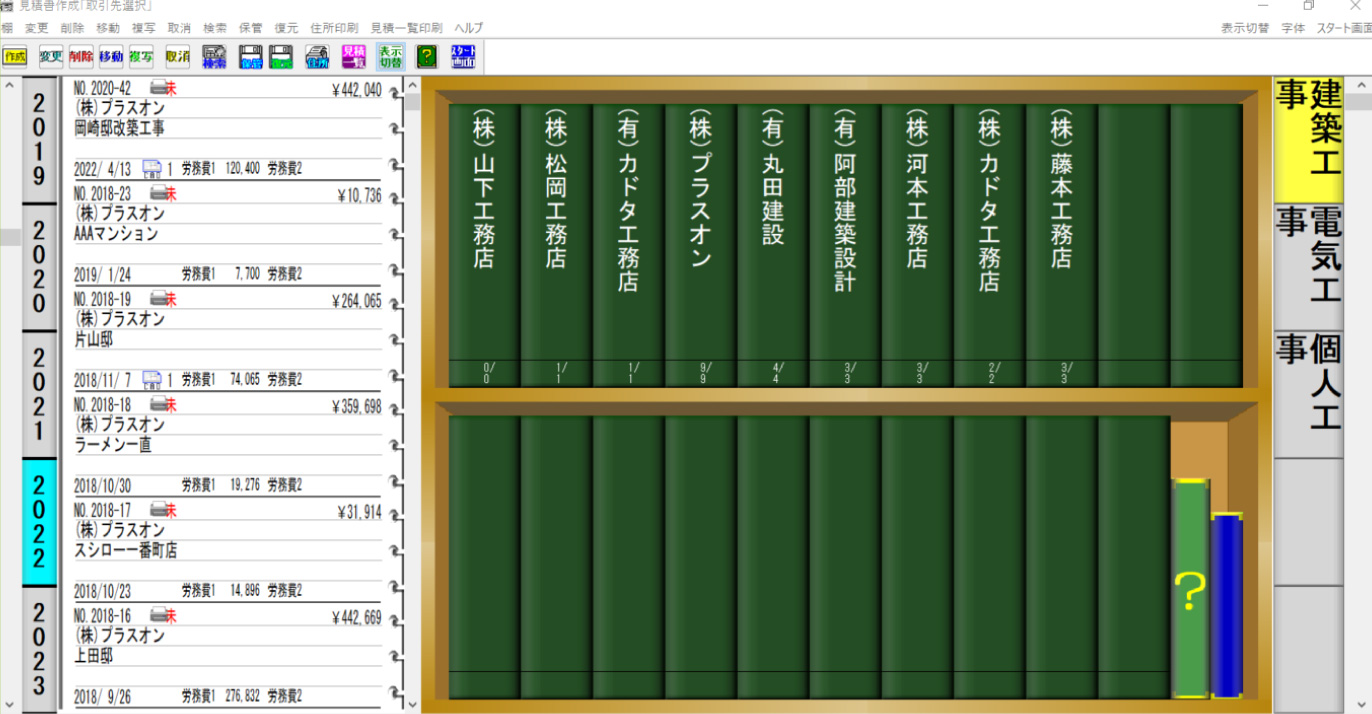Click the 取消 (cancel) toolbar icon
The image size is (1372, 714).
click(178, 57)
